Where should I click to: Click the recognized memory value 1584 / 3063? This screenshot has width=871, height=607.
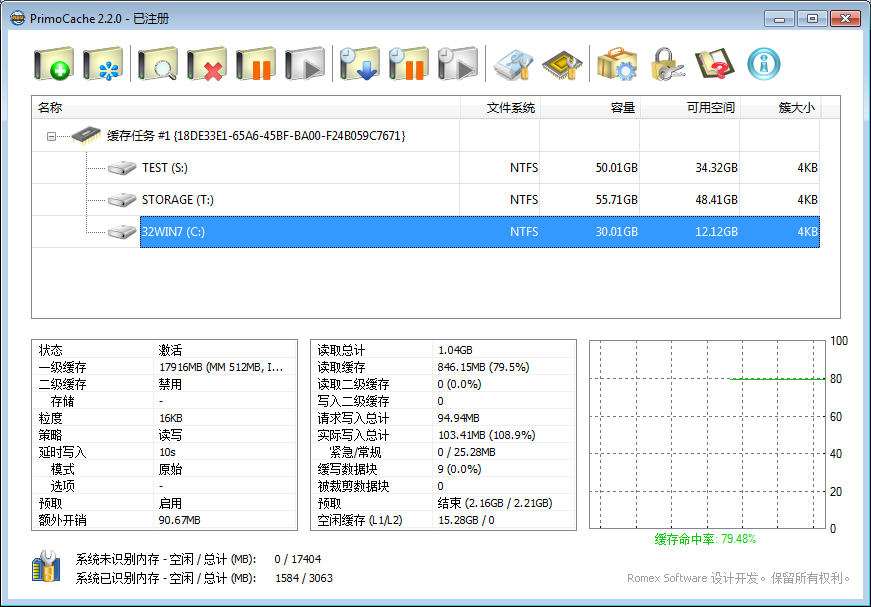[304, 578]
